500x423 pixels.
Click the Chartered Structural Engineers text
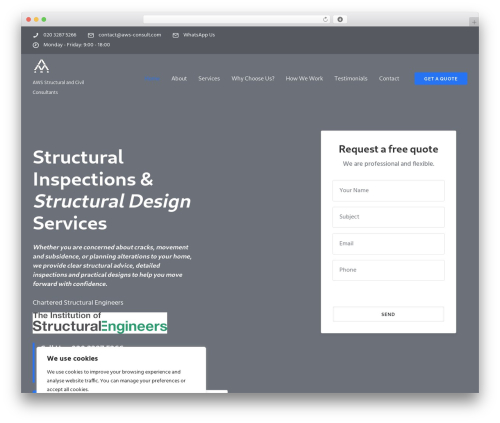pyautogui.click(x=78, y=303)
